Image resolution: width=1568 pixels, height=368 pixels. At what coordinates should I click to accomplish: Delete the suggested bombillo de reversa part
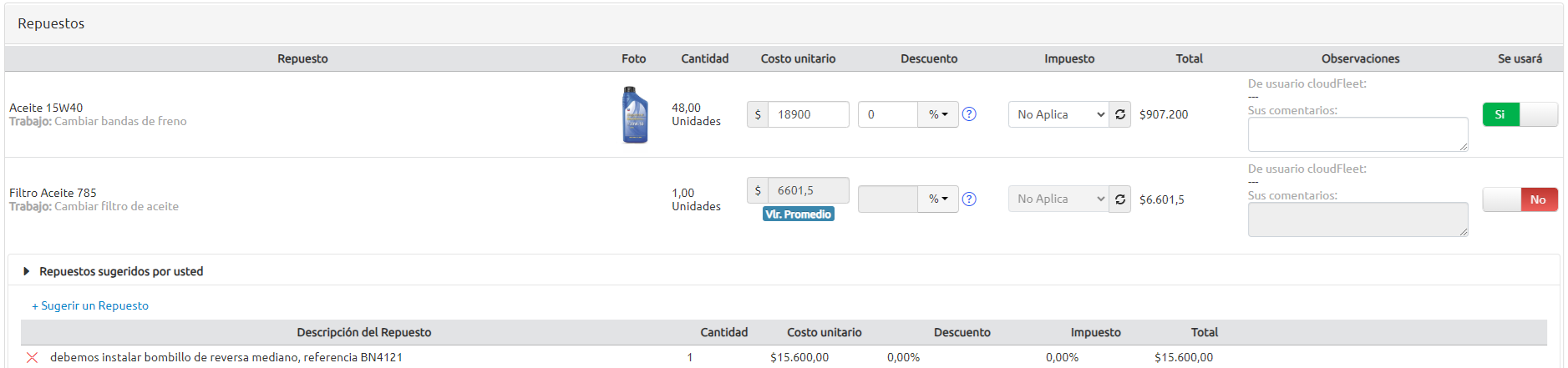pyautogui.click(x=33, y=357)
